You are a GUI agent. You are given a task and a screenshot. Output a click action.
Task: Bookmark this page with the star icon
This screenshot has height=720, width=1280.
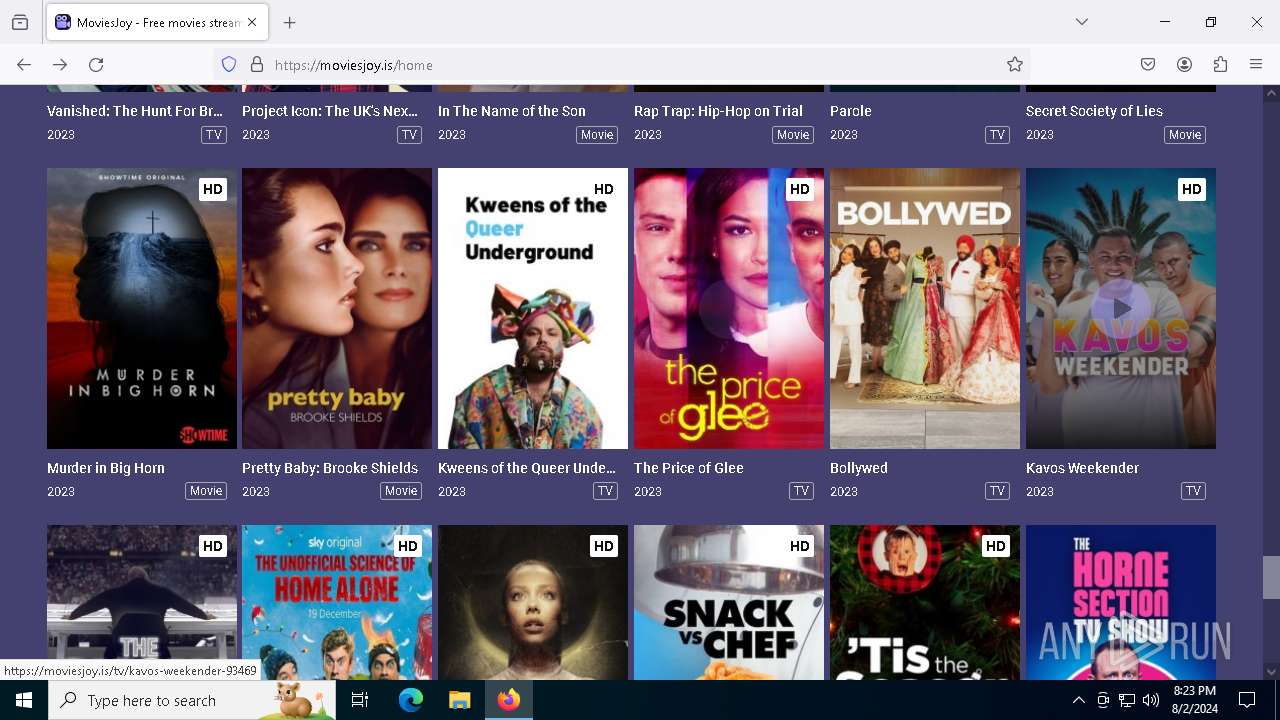pyautogui.click(x=1015, y=65)
